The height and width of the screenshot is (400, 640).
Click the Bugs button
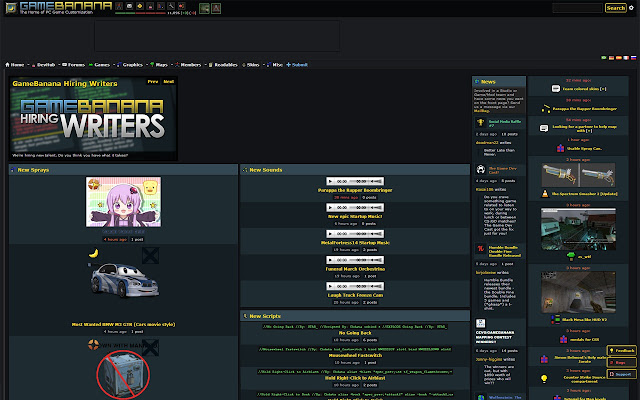[x=622, y=362]
